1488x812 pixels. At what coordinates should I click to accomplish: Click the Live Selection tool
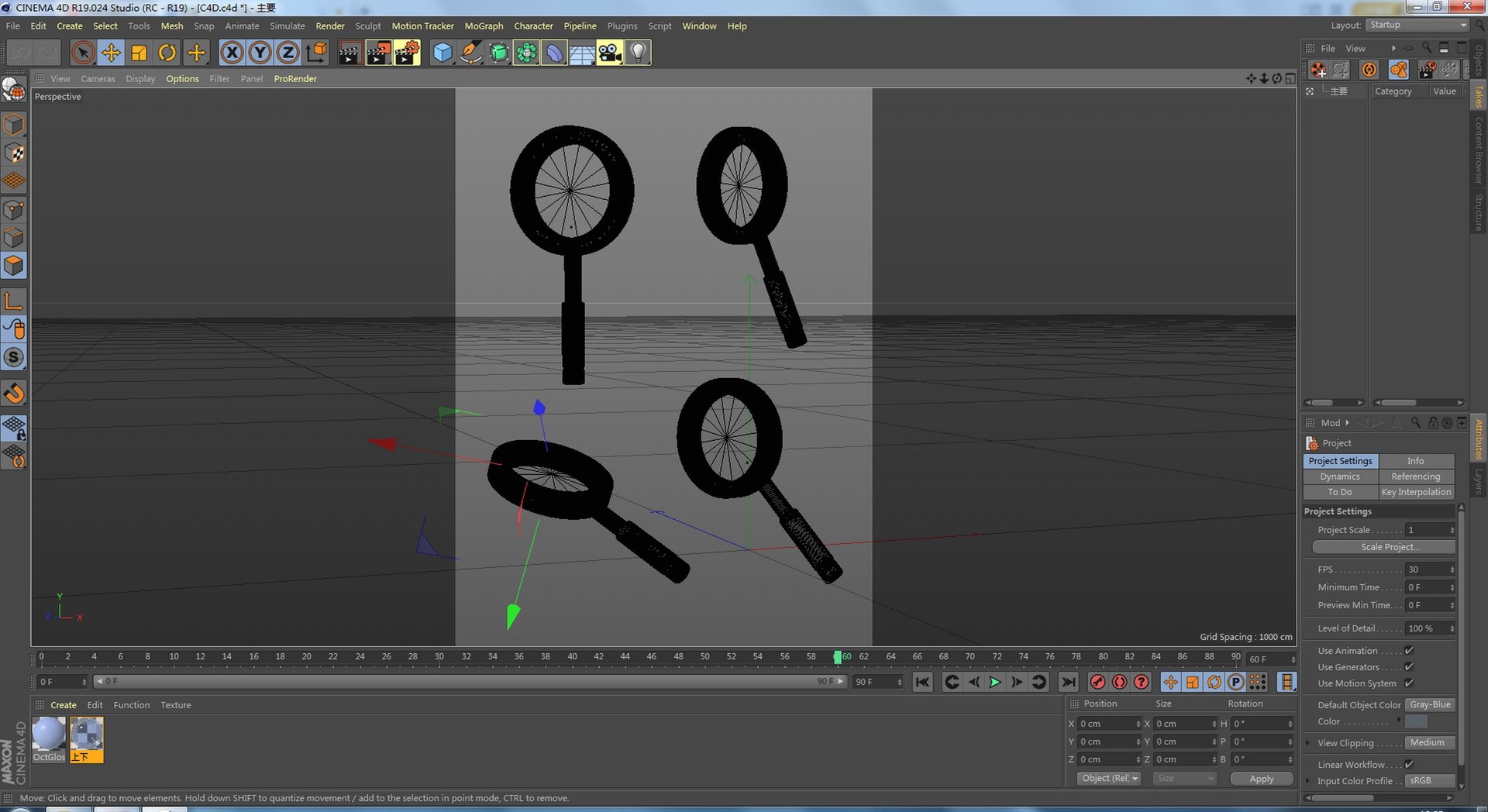click(83, 53)
